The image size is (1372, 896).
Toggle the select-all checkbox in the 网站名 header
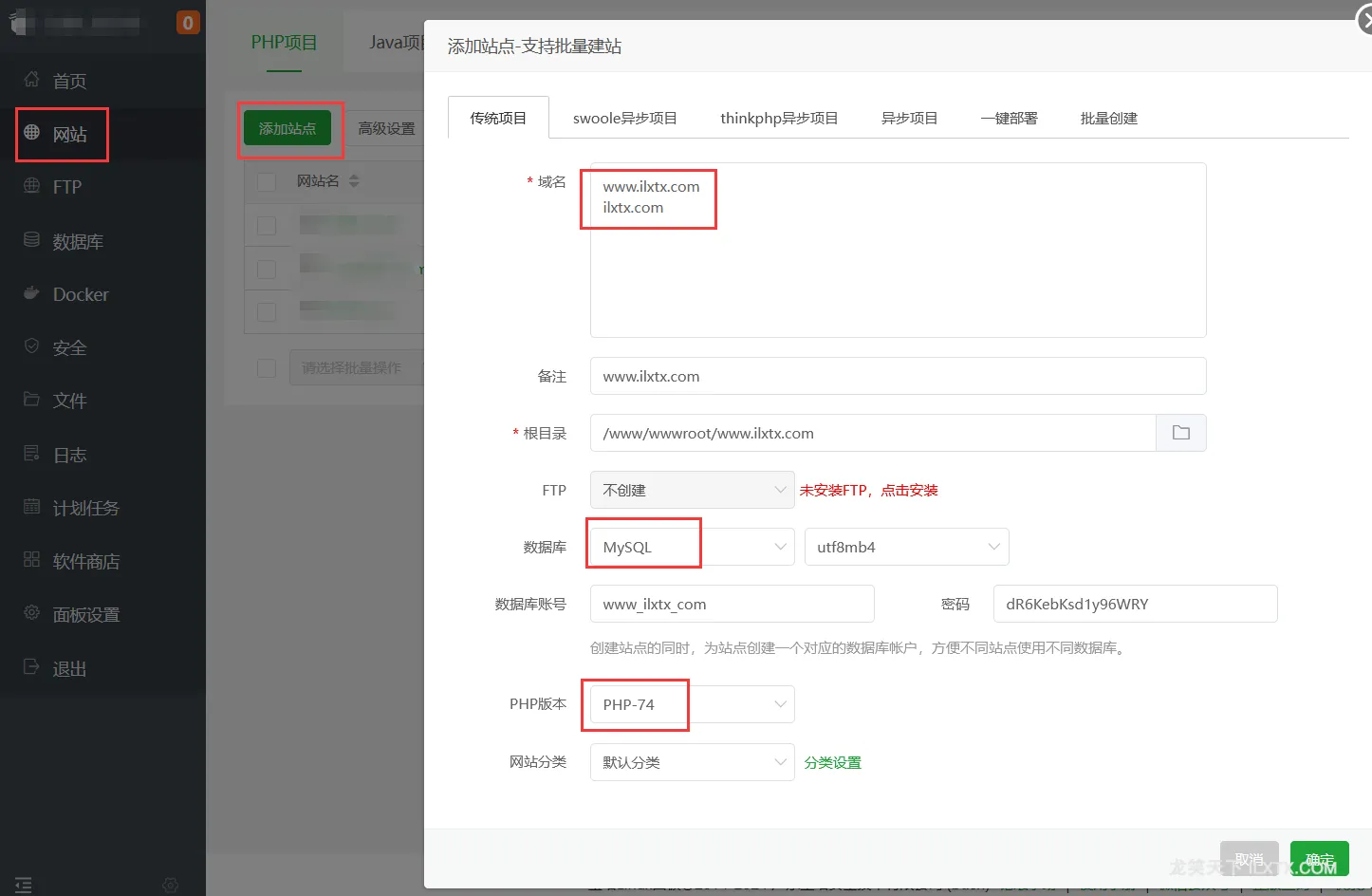coord(267,181)
